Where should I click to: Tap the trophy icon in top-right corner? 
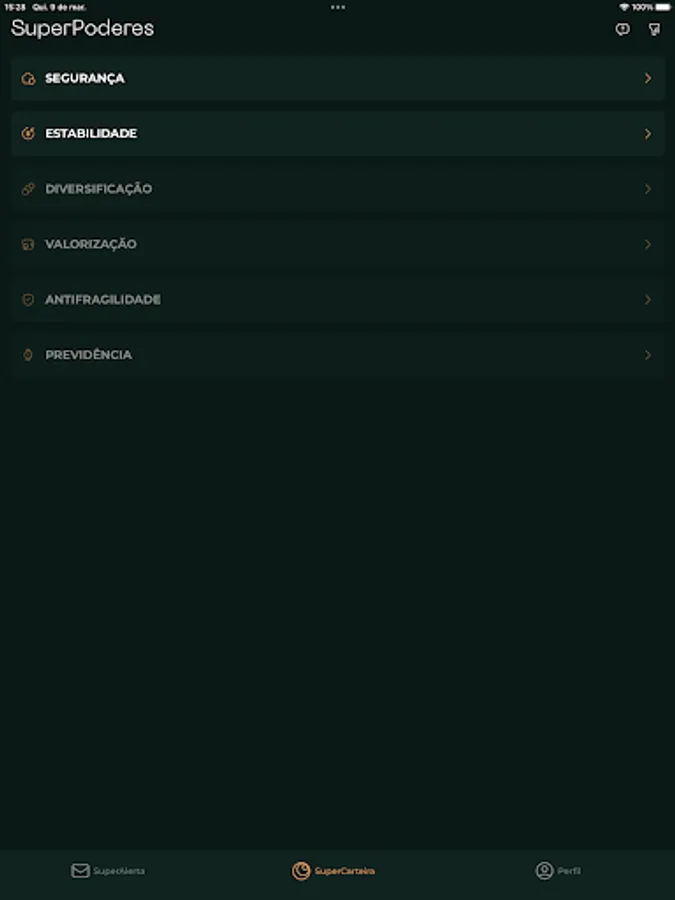point(654,29)
